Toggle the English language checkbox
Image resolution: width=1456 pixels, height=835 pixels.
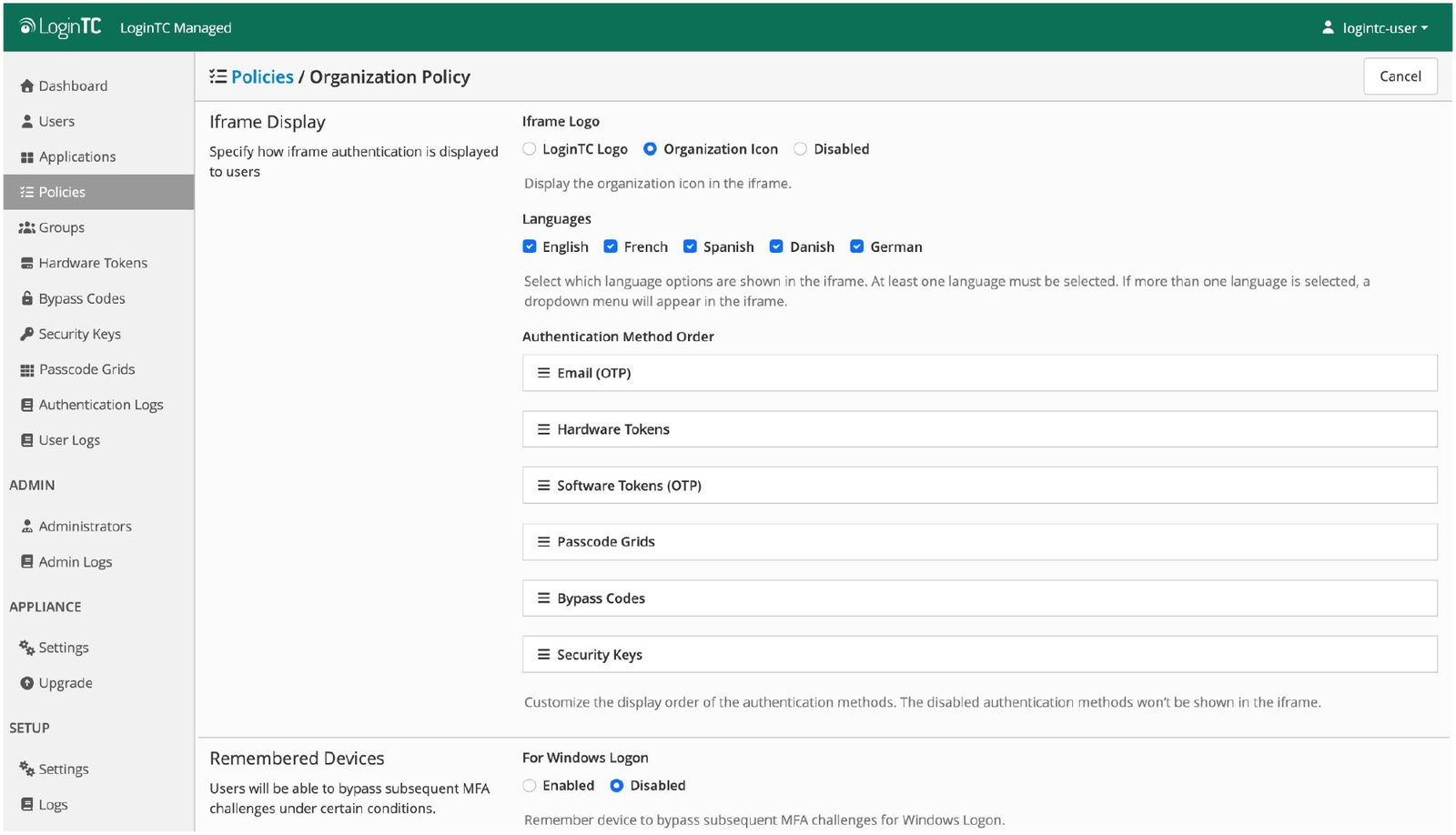530,246
